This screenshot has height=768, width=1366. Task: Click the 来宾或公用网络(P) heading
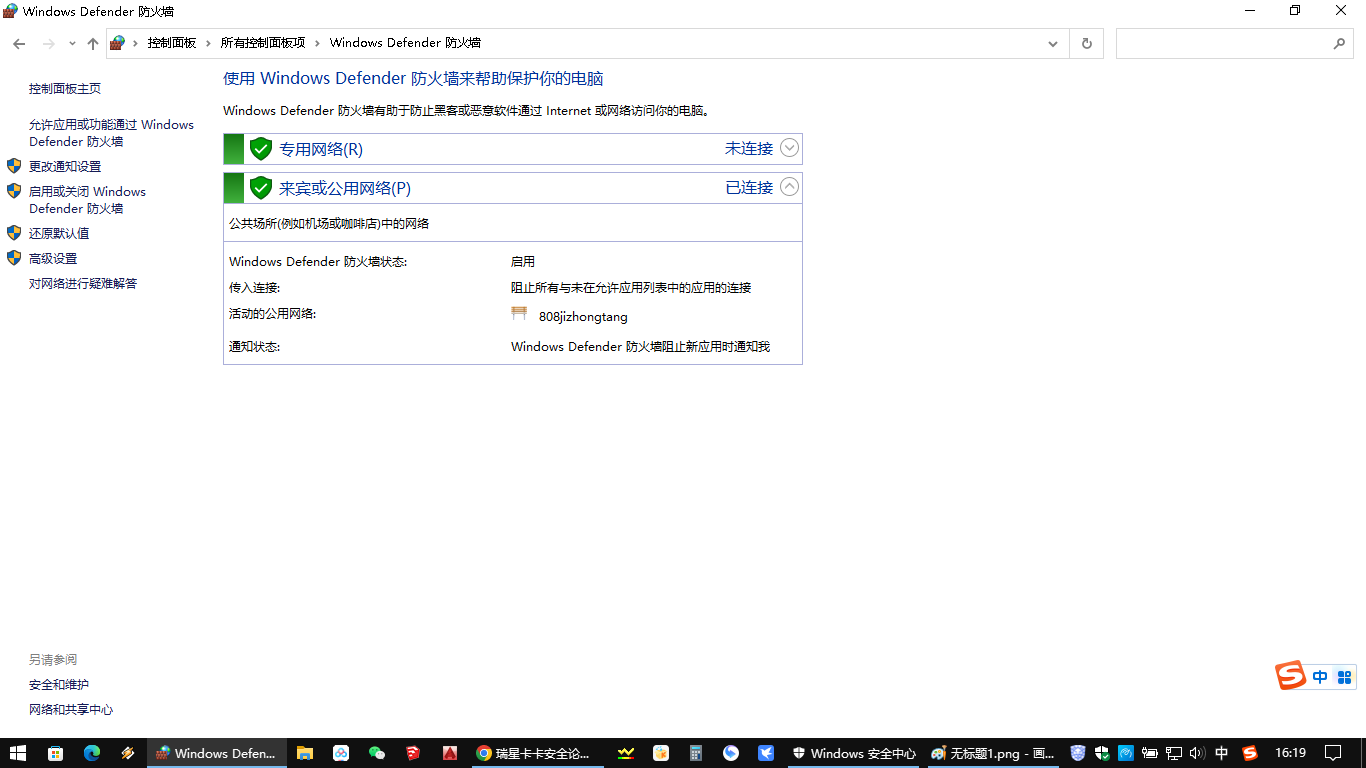point(345,188)
